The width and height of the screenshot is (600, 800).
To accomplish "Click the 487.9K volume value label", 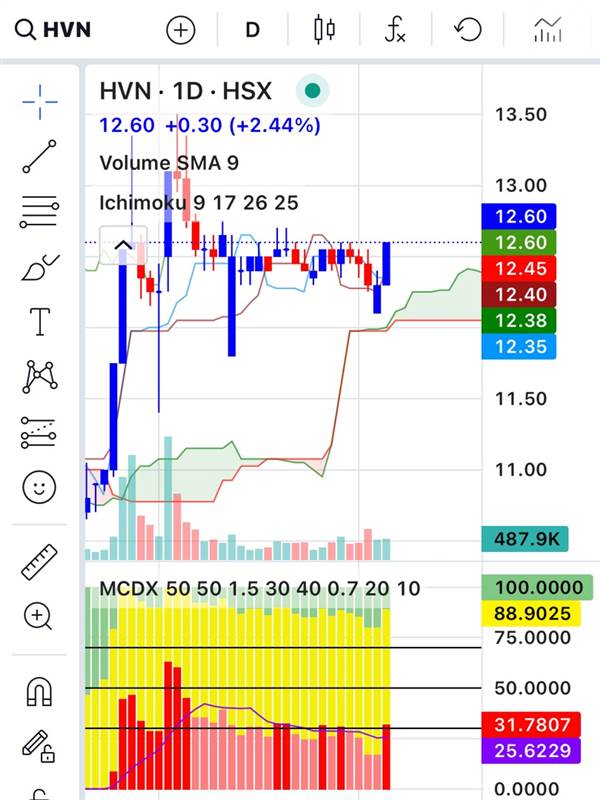I will [525, 539].
